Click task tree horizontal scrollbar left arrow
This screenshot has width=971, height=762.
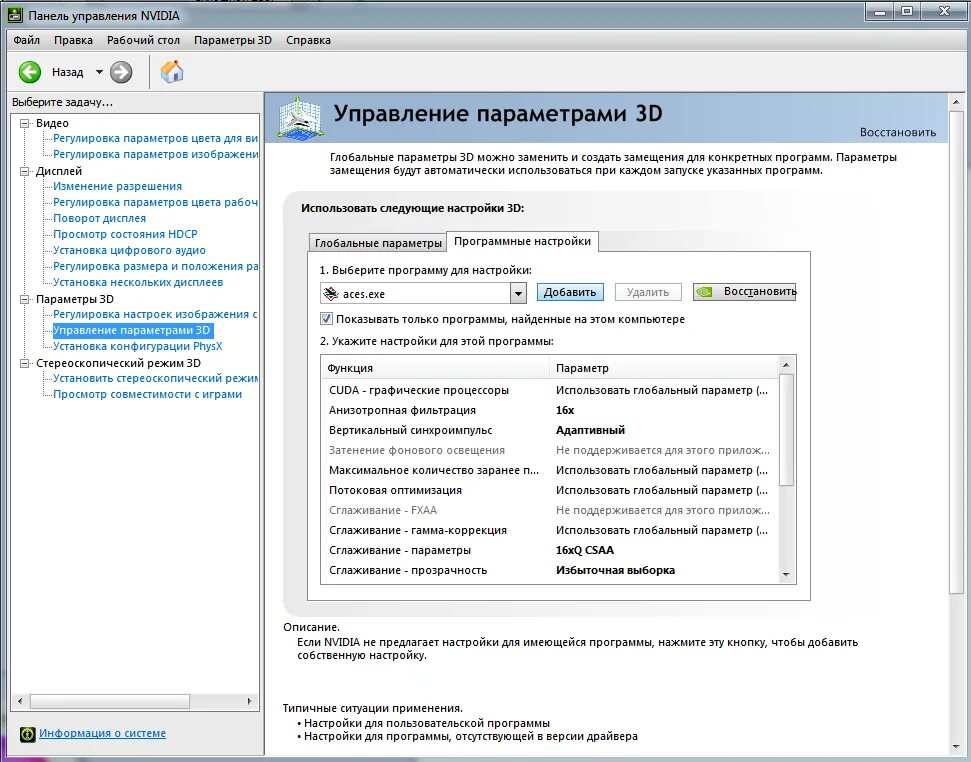20,701
